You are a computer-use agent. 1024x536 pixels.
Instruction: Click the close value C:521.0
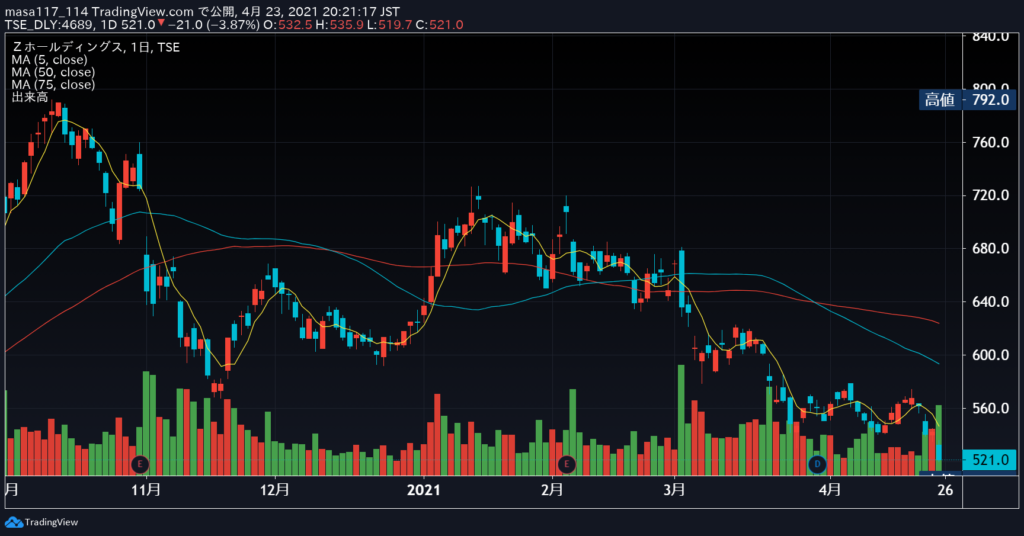click(439, 25)
